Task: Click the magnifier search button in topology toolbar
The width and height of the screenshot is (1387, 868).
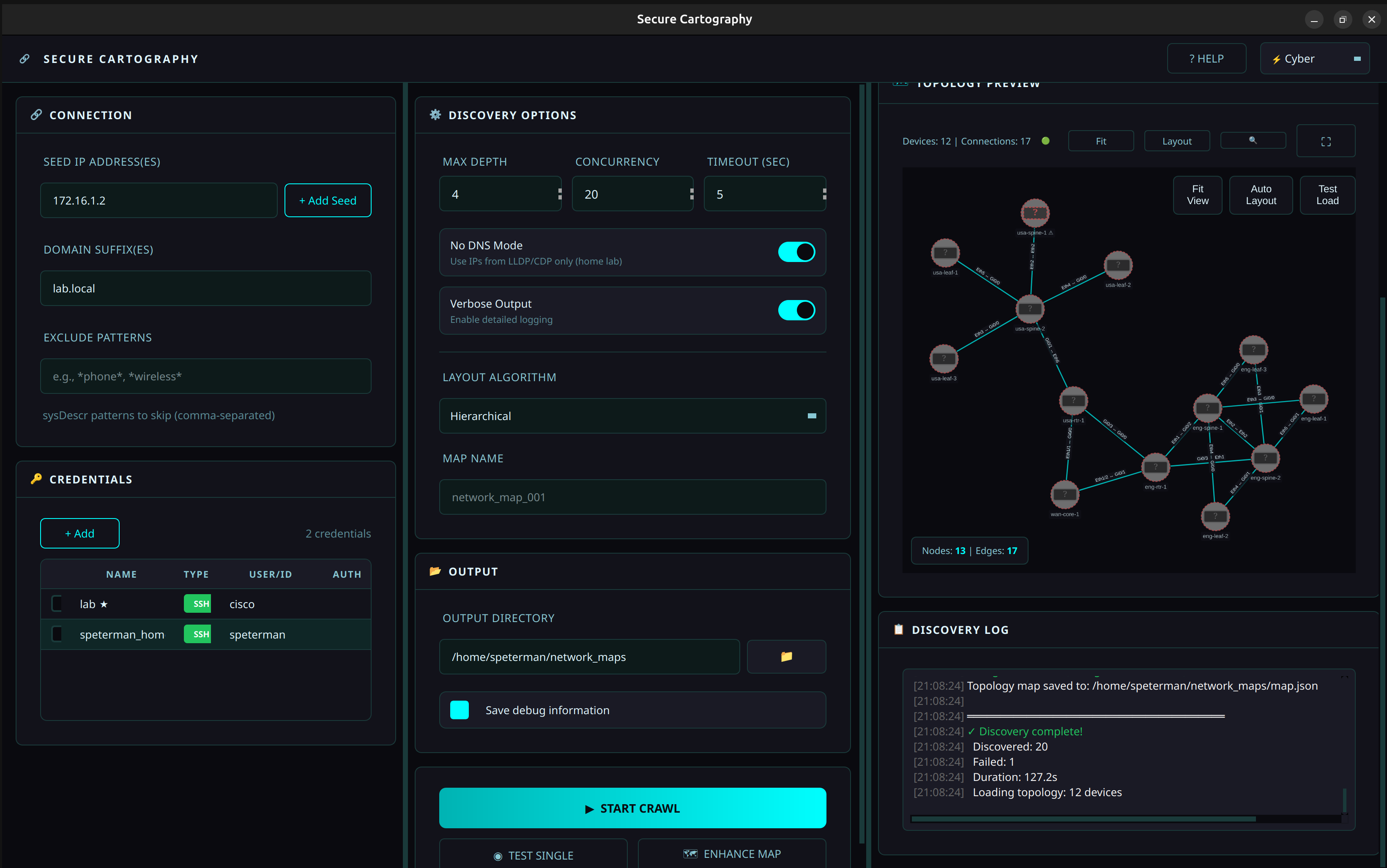Action: [1253, 141]
